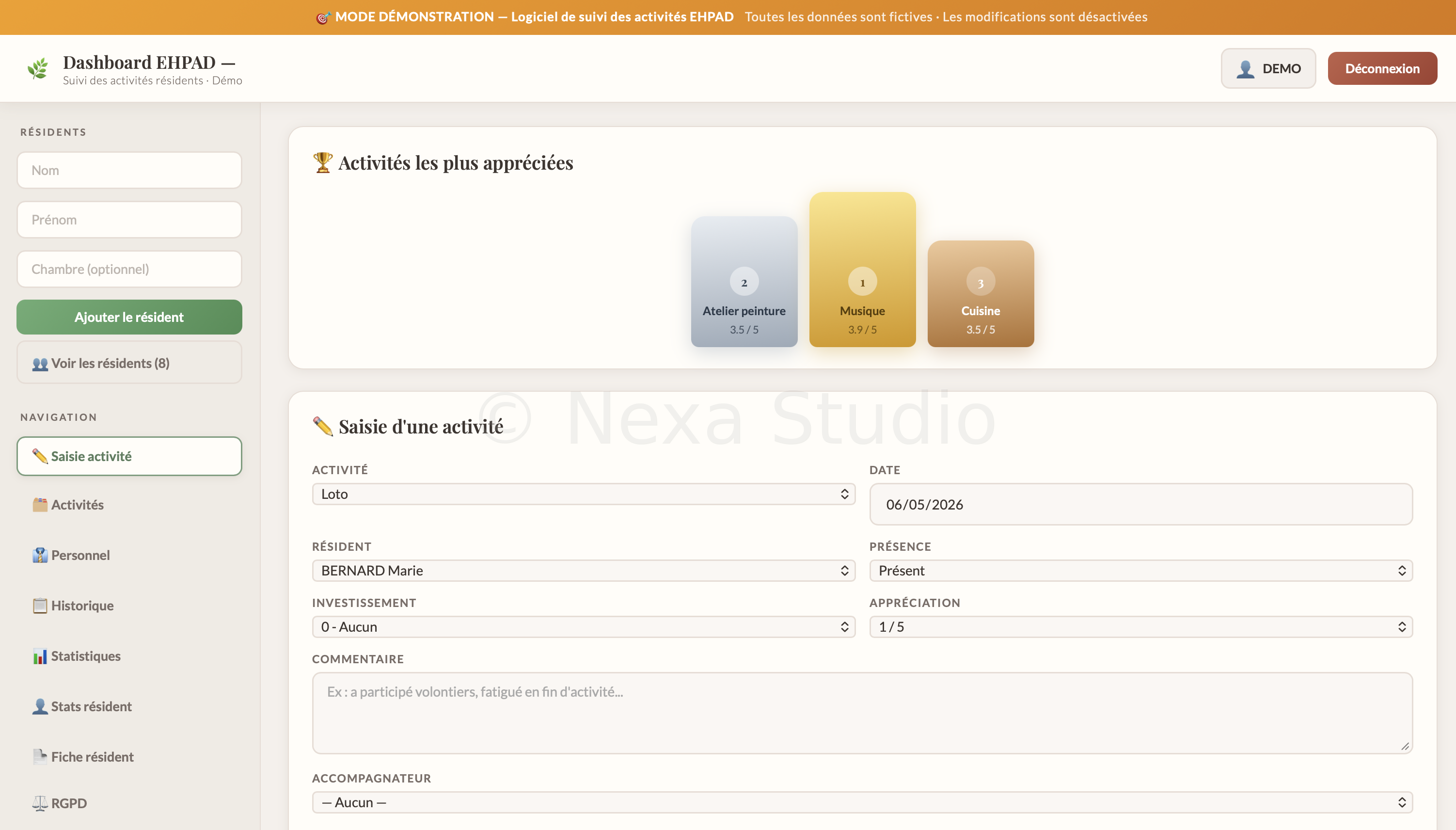Click the scales icon next to RGPD
This screenshot has height=830, width=1456.
click(x=39, y=803)
